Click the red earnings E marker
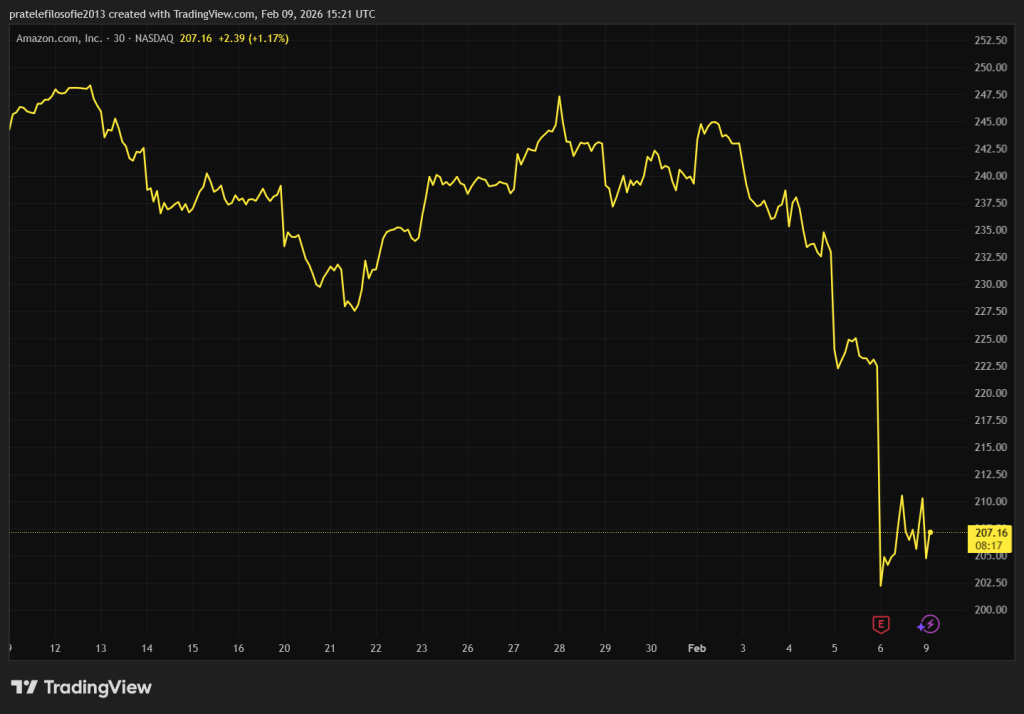 coord(880,625)
